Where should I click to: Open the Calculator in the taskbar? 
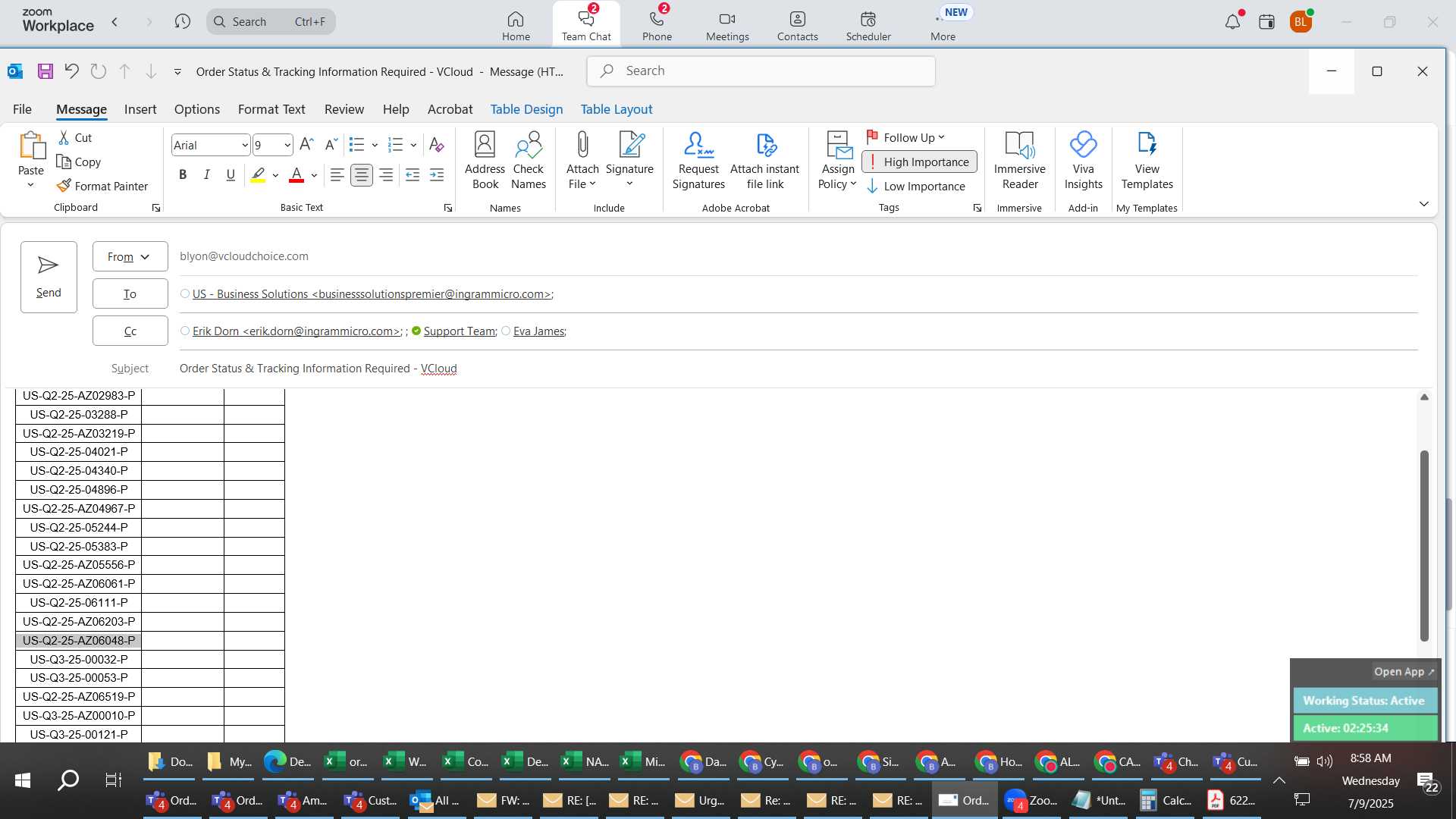tap(1165, 800)
